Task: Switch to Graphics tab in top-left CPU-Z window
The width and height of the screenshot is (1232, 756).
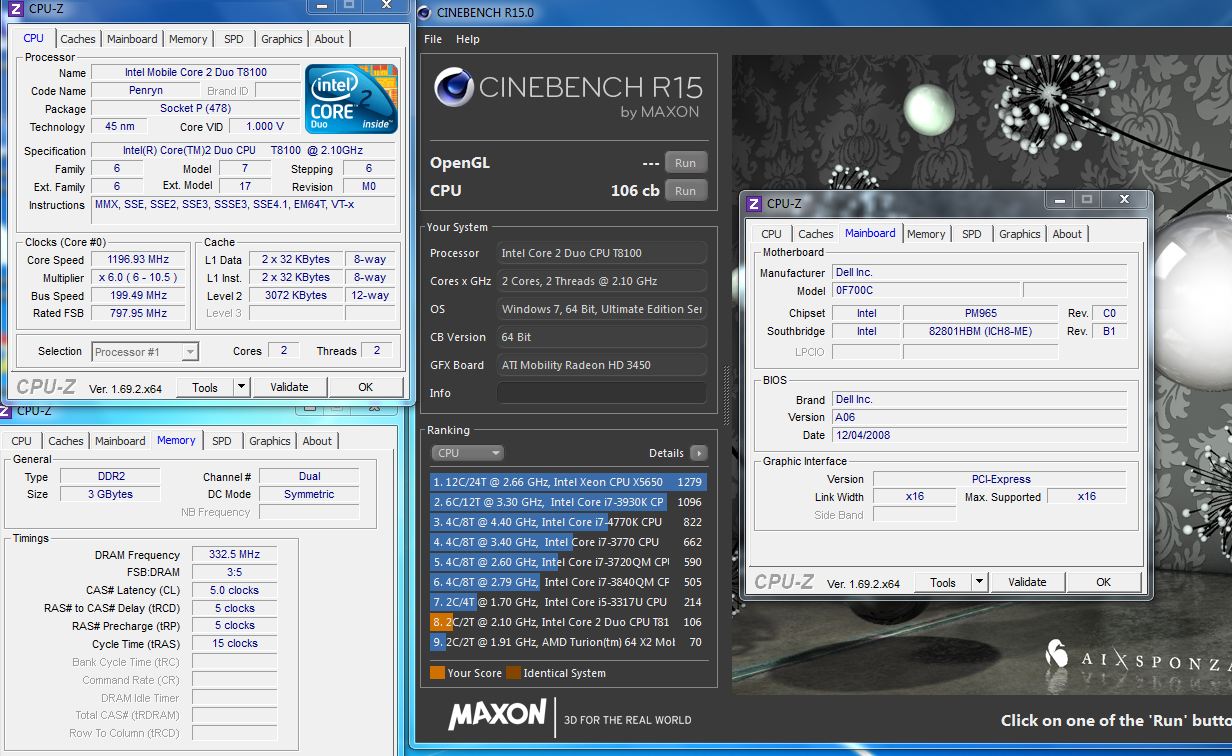Action: pos(281,39)
